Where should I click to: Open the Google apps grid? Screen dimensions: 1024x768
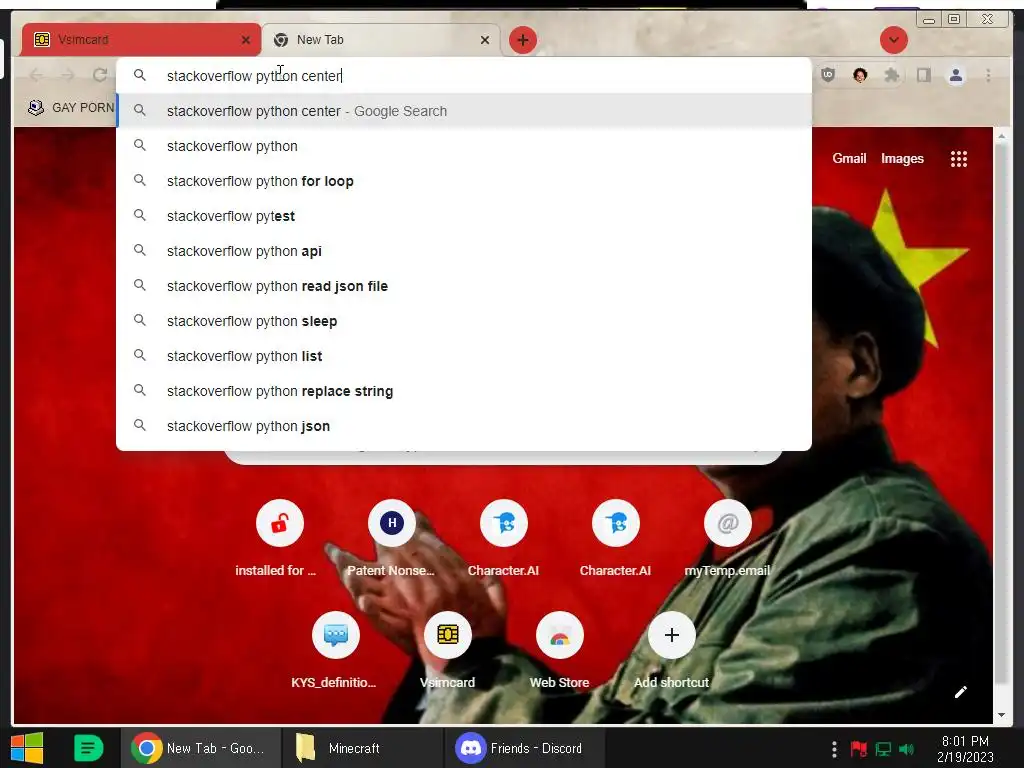point(959,159)
